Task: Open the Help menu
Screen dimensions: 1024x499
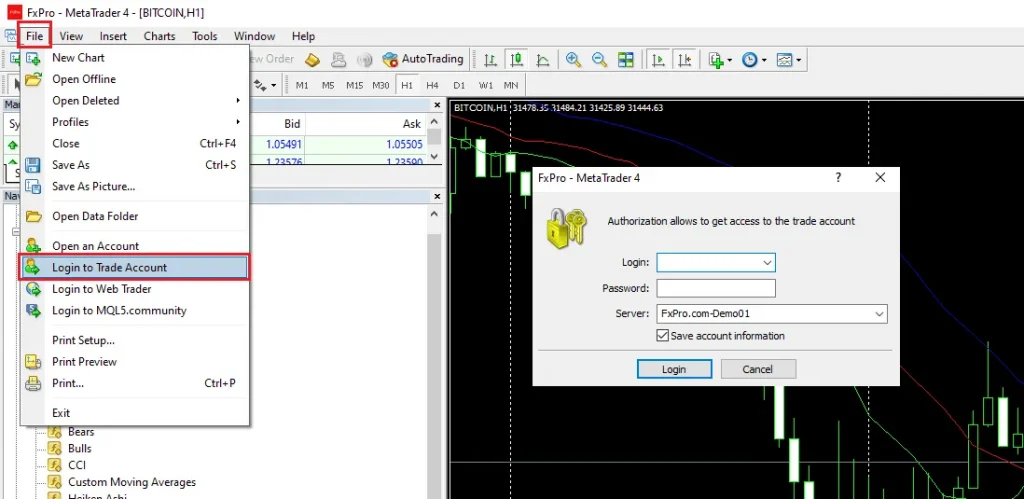Action: click(x=303, y=37)
